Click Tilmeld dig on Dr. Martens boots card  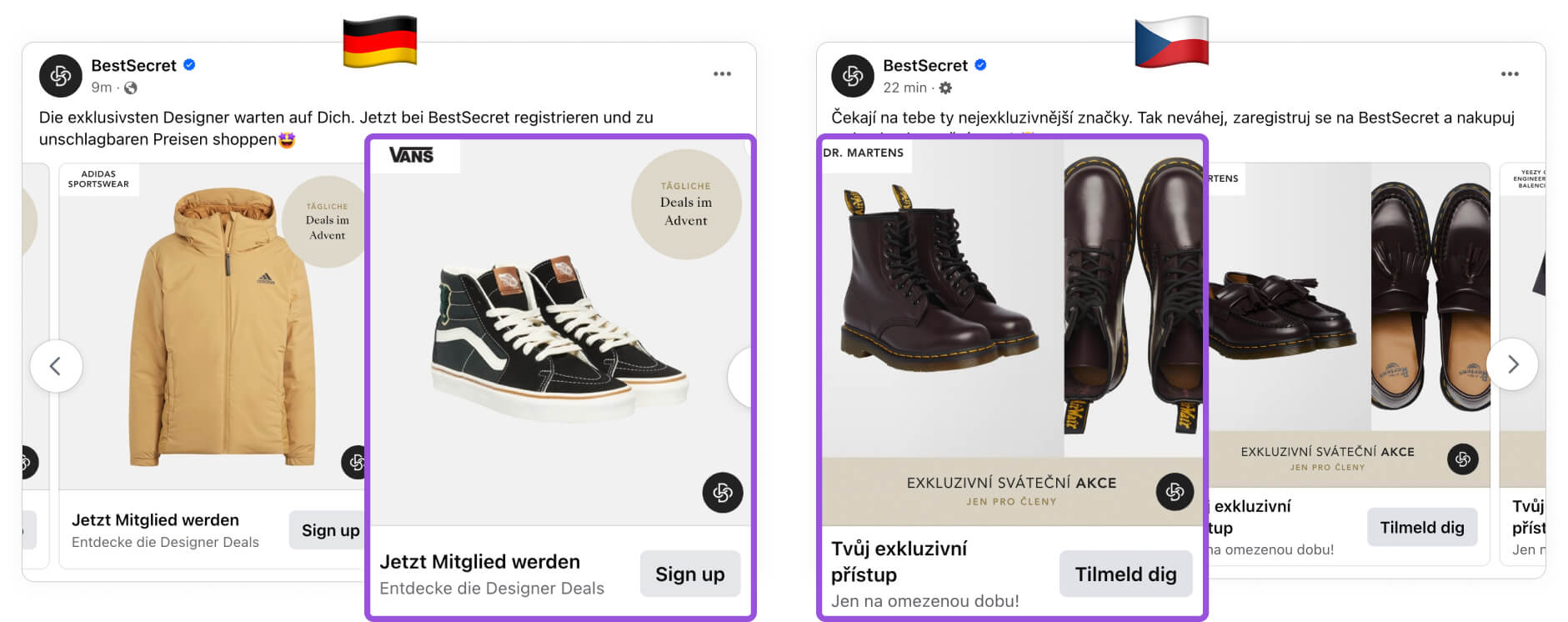click(1125, 574)
